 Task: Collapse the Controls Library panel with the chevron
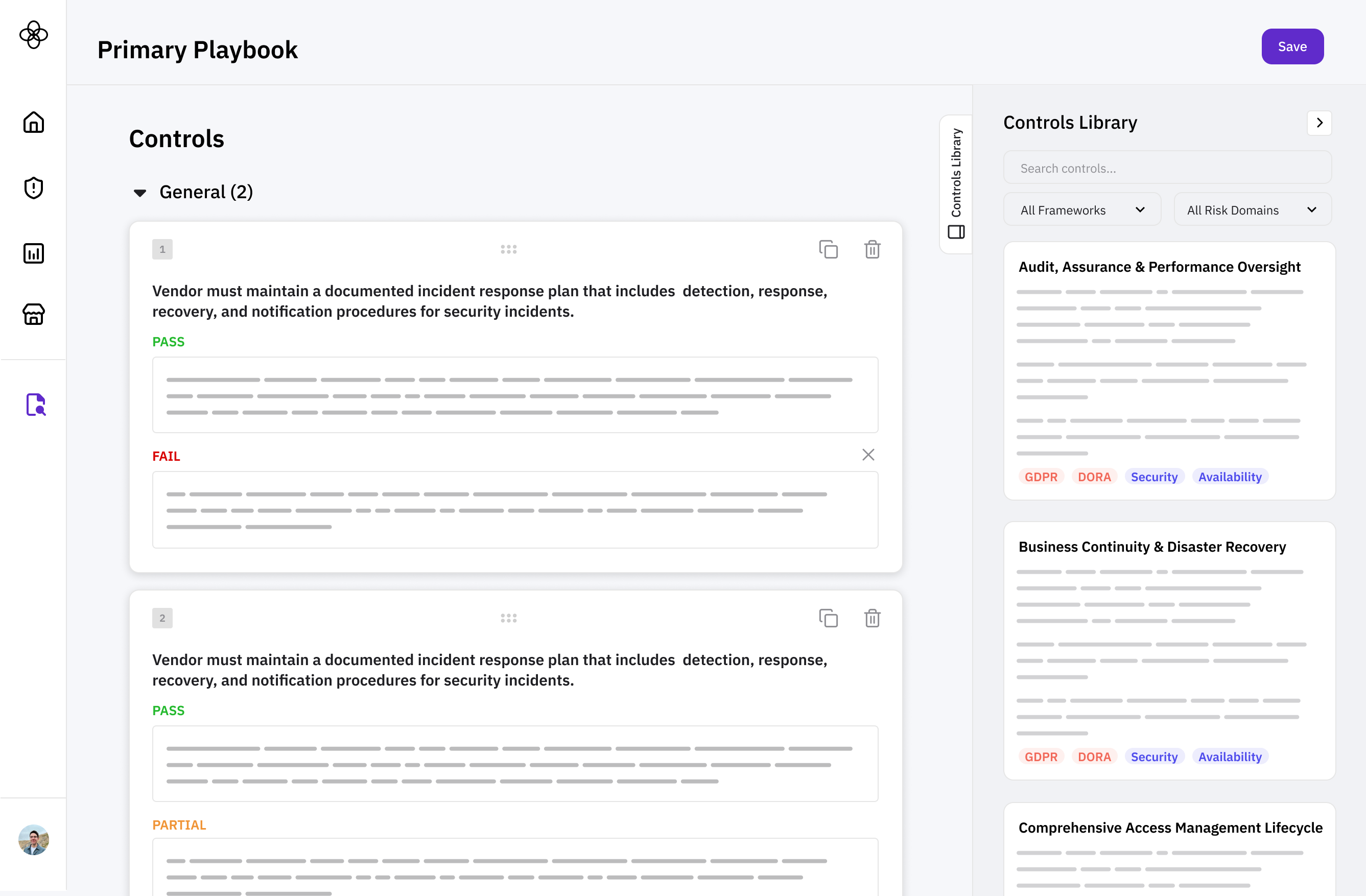tap(1319, 123)
